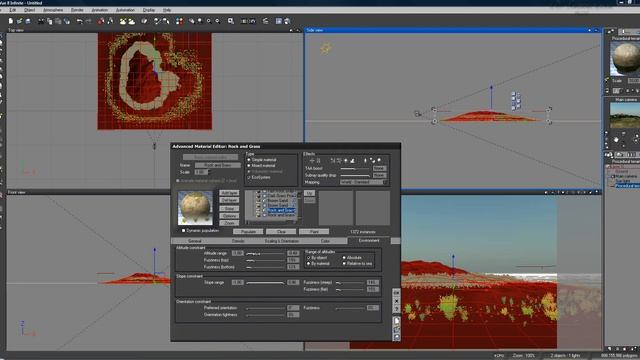Adjust the TAA boost slider

coord(355,169)
